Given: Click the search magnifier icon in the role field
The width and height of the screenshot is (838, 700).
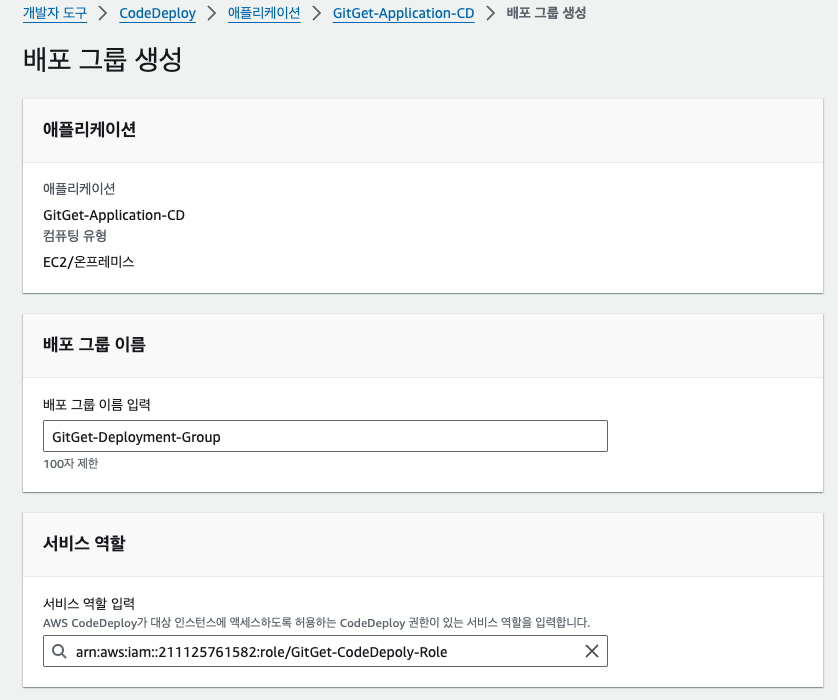Looking at the screenshot, I should point(59,651).
